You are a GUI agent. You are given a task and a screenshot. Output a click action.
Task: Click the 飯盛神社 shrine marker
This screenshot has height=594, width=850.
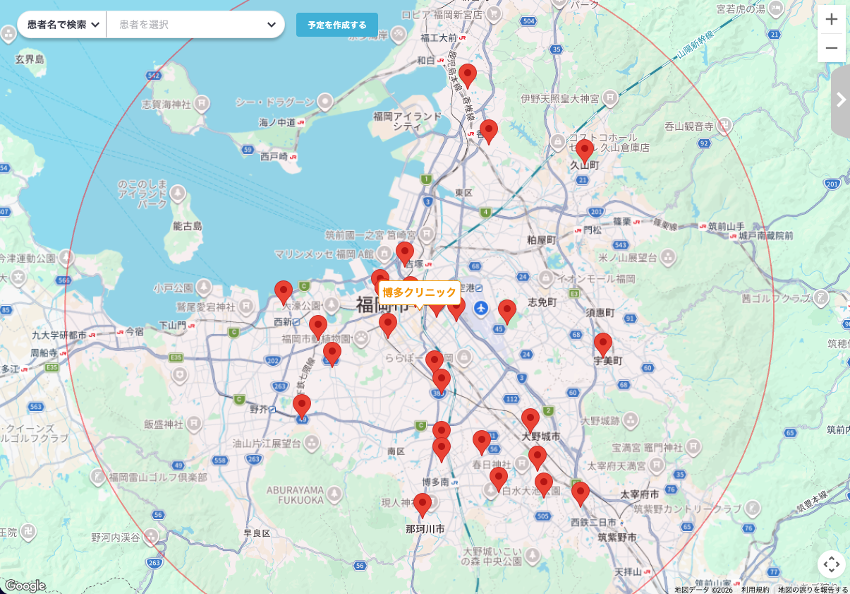[194, 424]
